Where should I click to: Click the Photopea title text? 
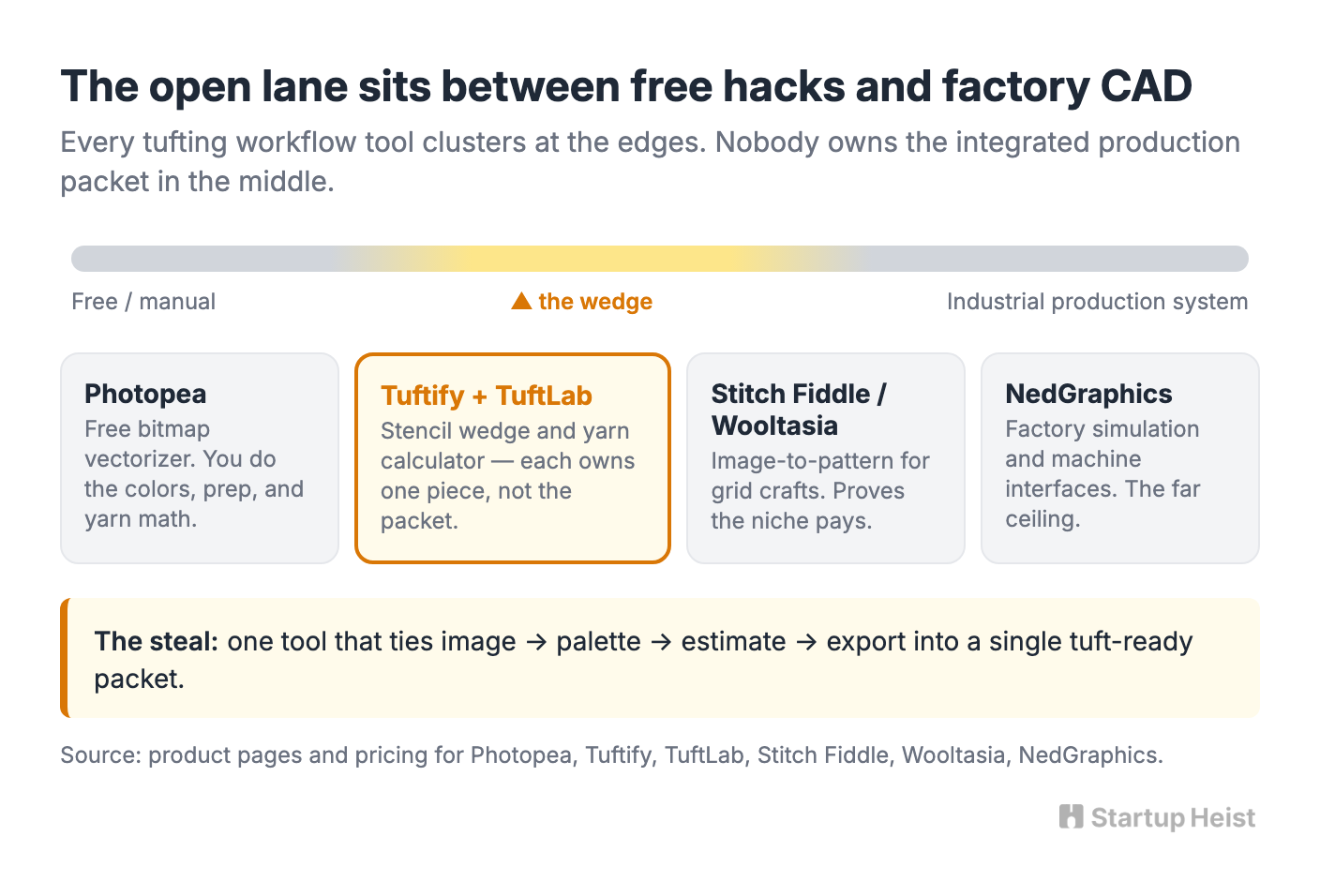(145, 394)
